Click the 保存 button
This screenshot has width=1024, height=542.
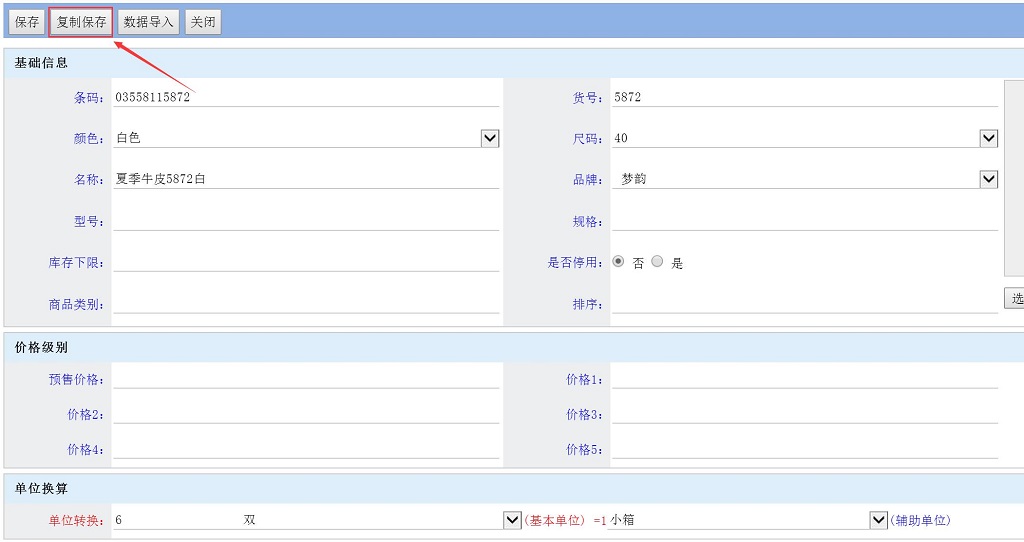[27, 22]
